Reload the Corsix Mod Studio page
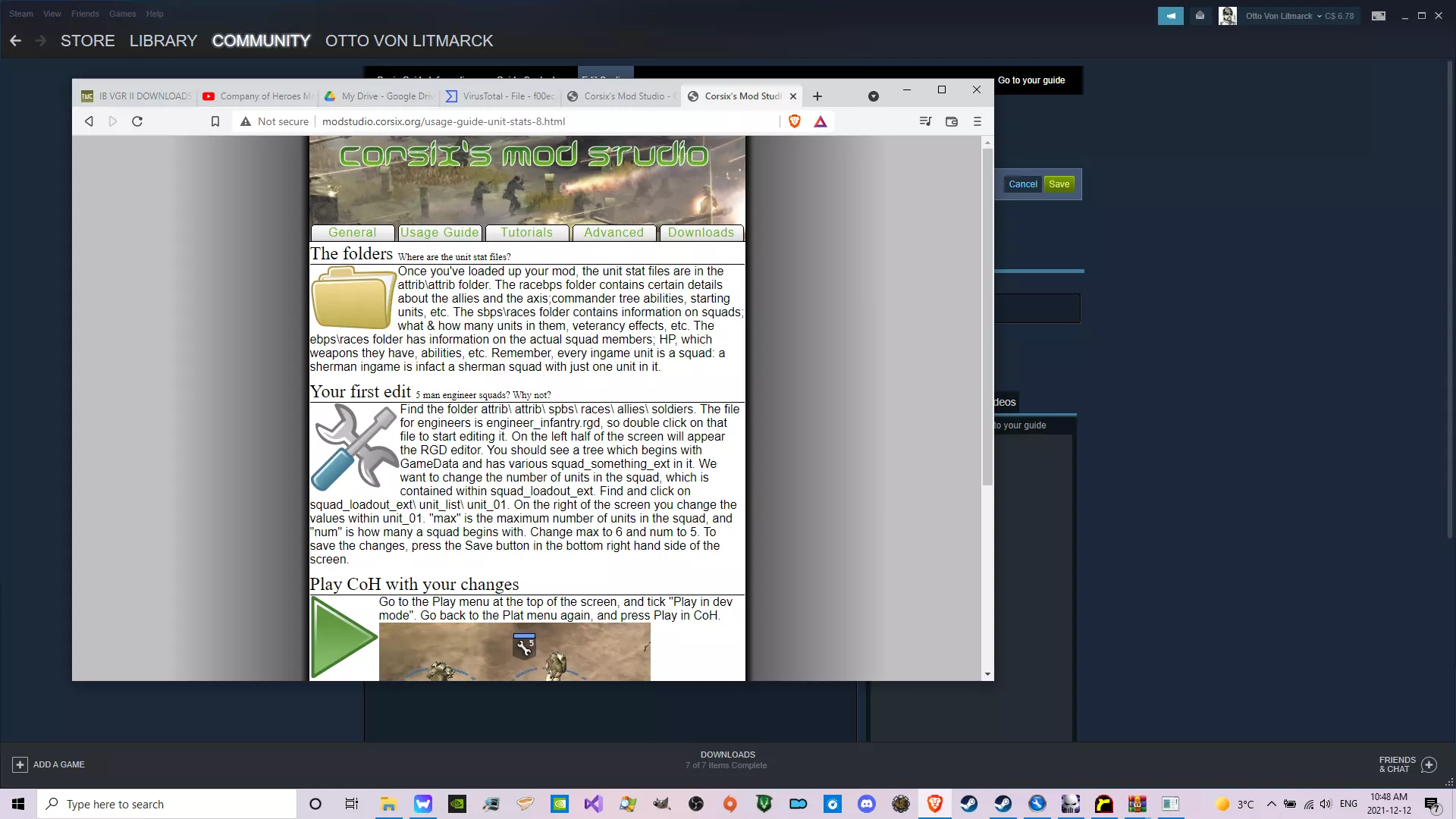Image resolution: width=1456 pixels, height=819 pixels. [137, 121]
